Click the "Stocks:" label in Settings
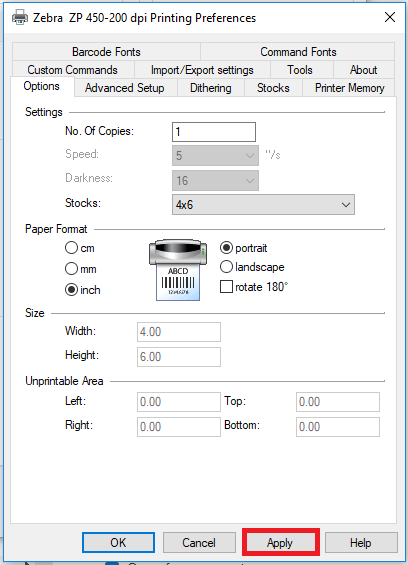The height and width of the screenshot is (565, 408). (83, 203)
